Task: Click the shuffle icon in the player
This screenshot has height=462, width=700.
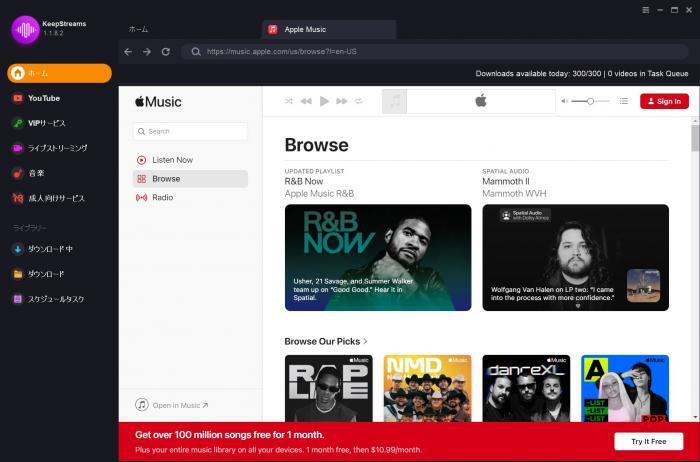Action: point(289,101)
